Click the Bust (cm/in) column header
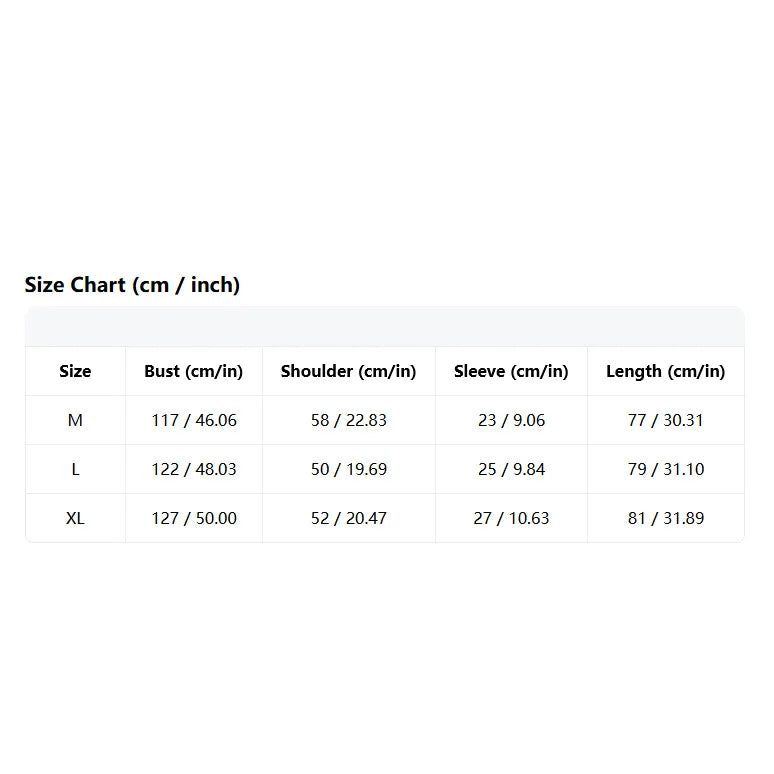Viewport: 774px width, 774px height. coord(194,371)
